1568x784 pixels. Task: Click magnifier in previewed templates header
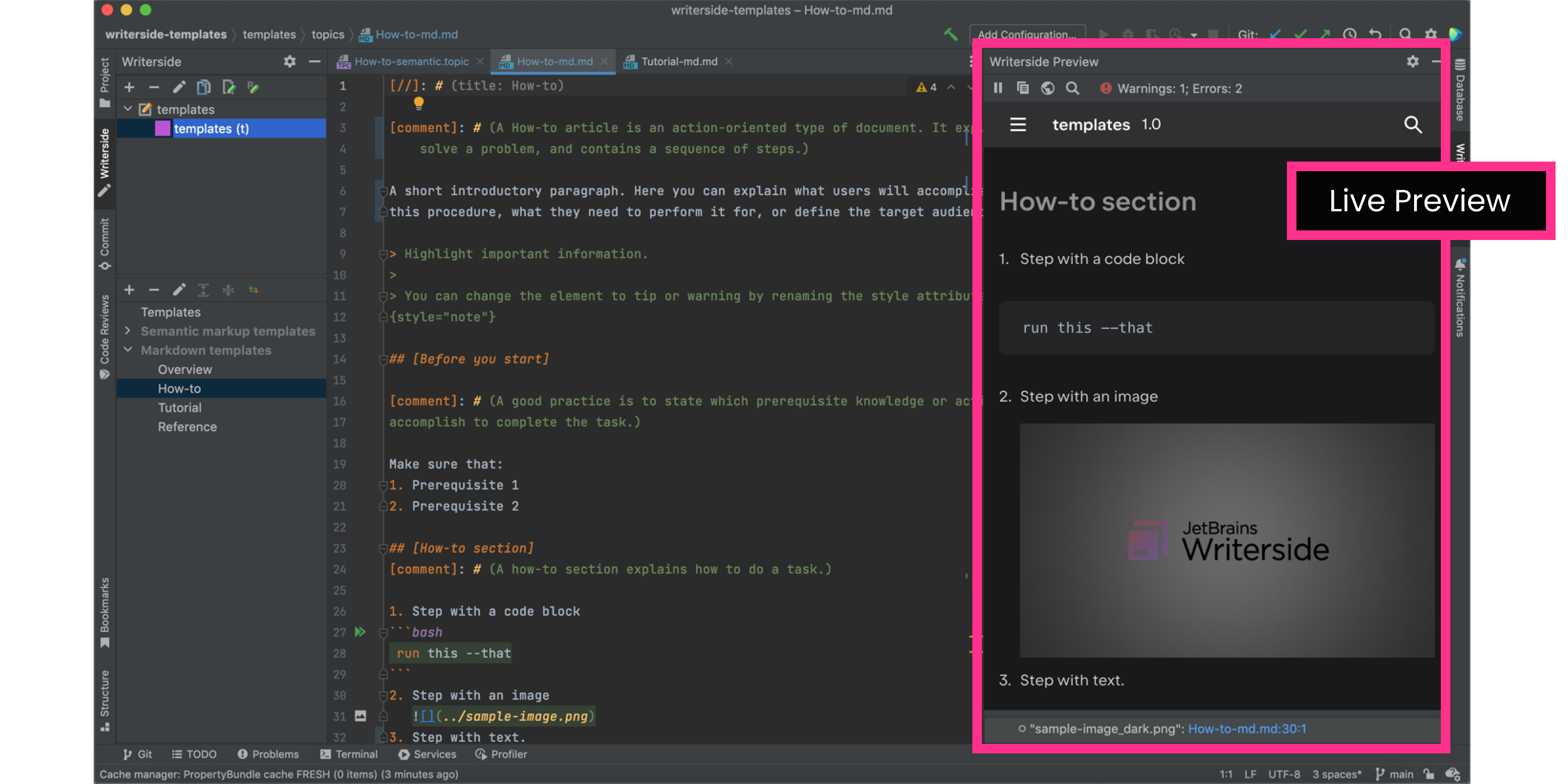tap(1412, 125)
